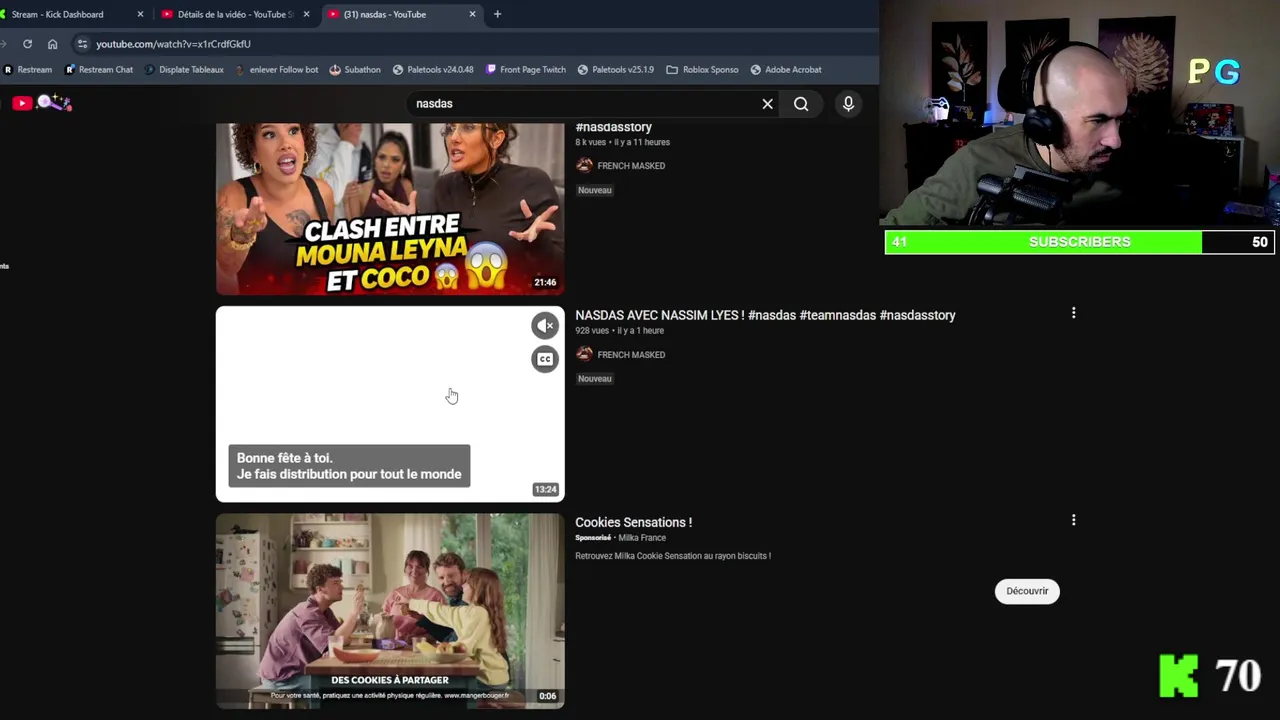
Task: Click the 21:46 duration badge
Action: point(545,282)
